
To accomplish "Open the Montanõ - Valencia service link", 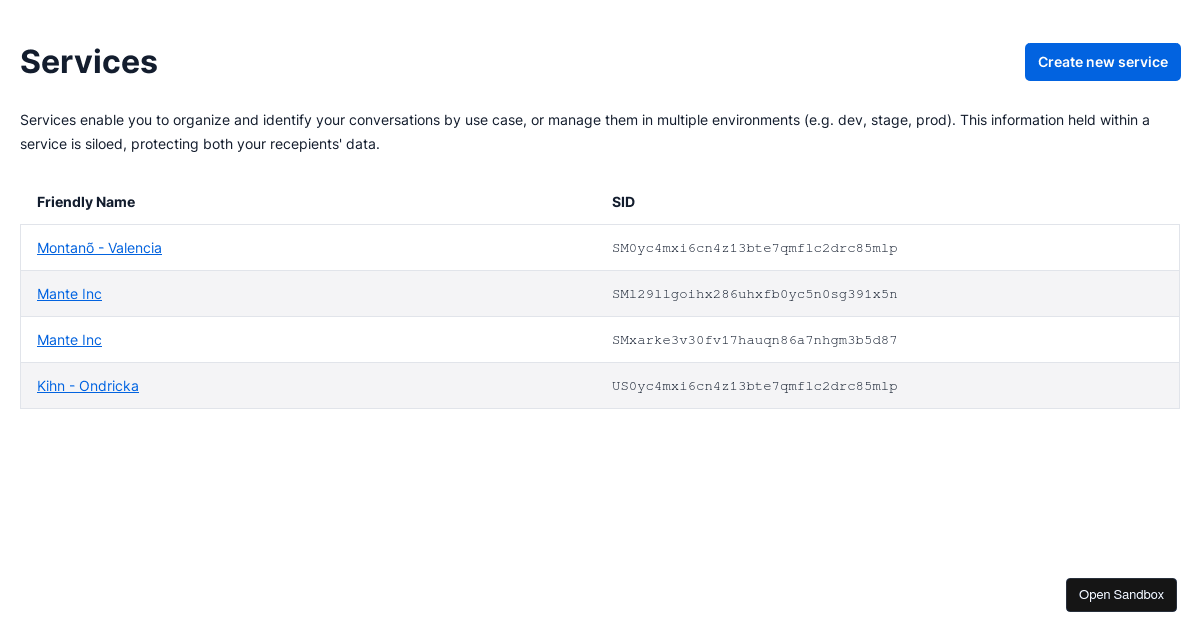I will (99, 248).
